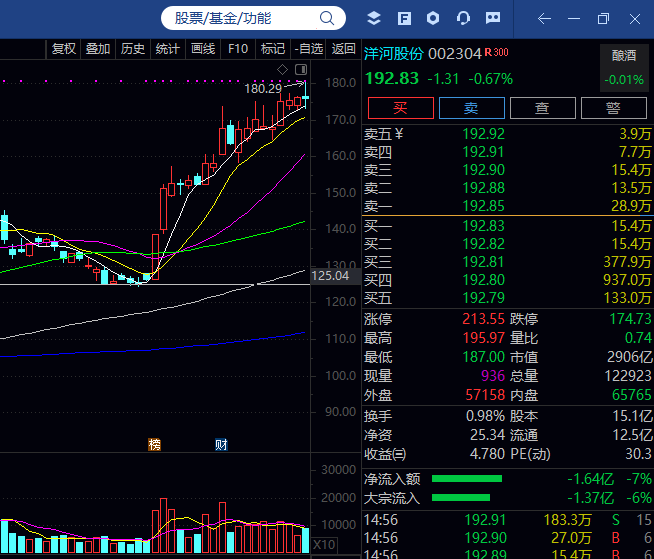Open the 统计 toolbar item

click(168, 49)
